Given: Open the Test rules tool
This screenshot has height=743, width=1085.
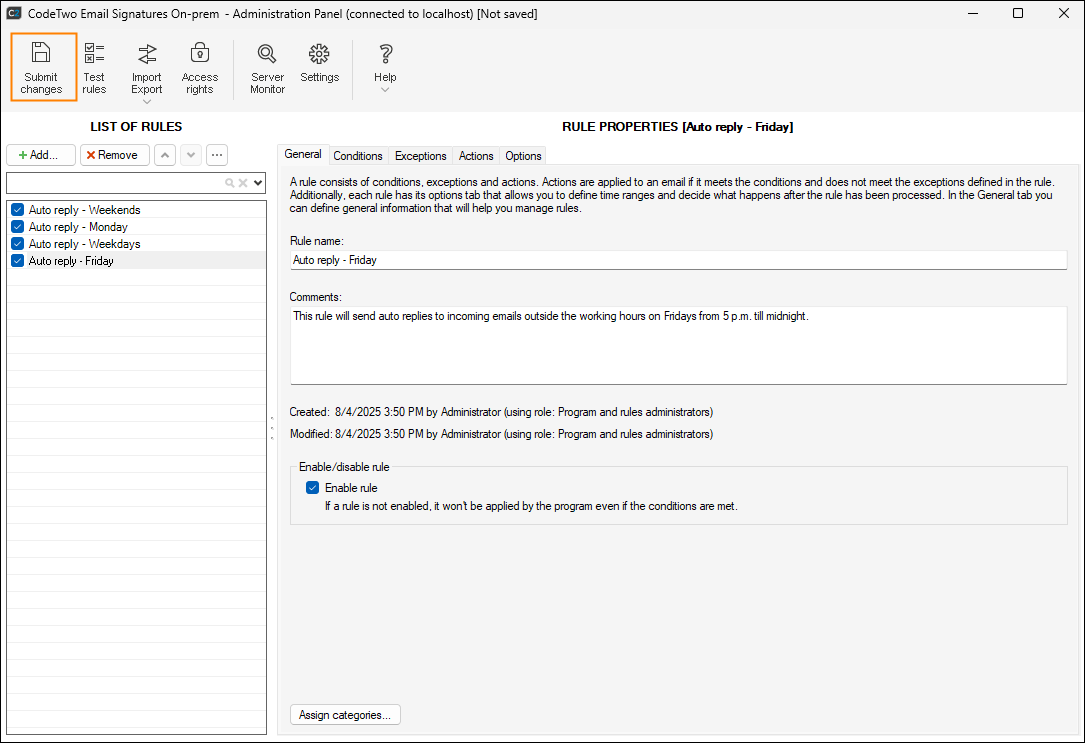Looking at the screenshot, I should [94, 67].
